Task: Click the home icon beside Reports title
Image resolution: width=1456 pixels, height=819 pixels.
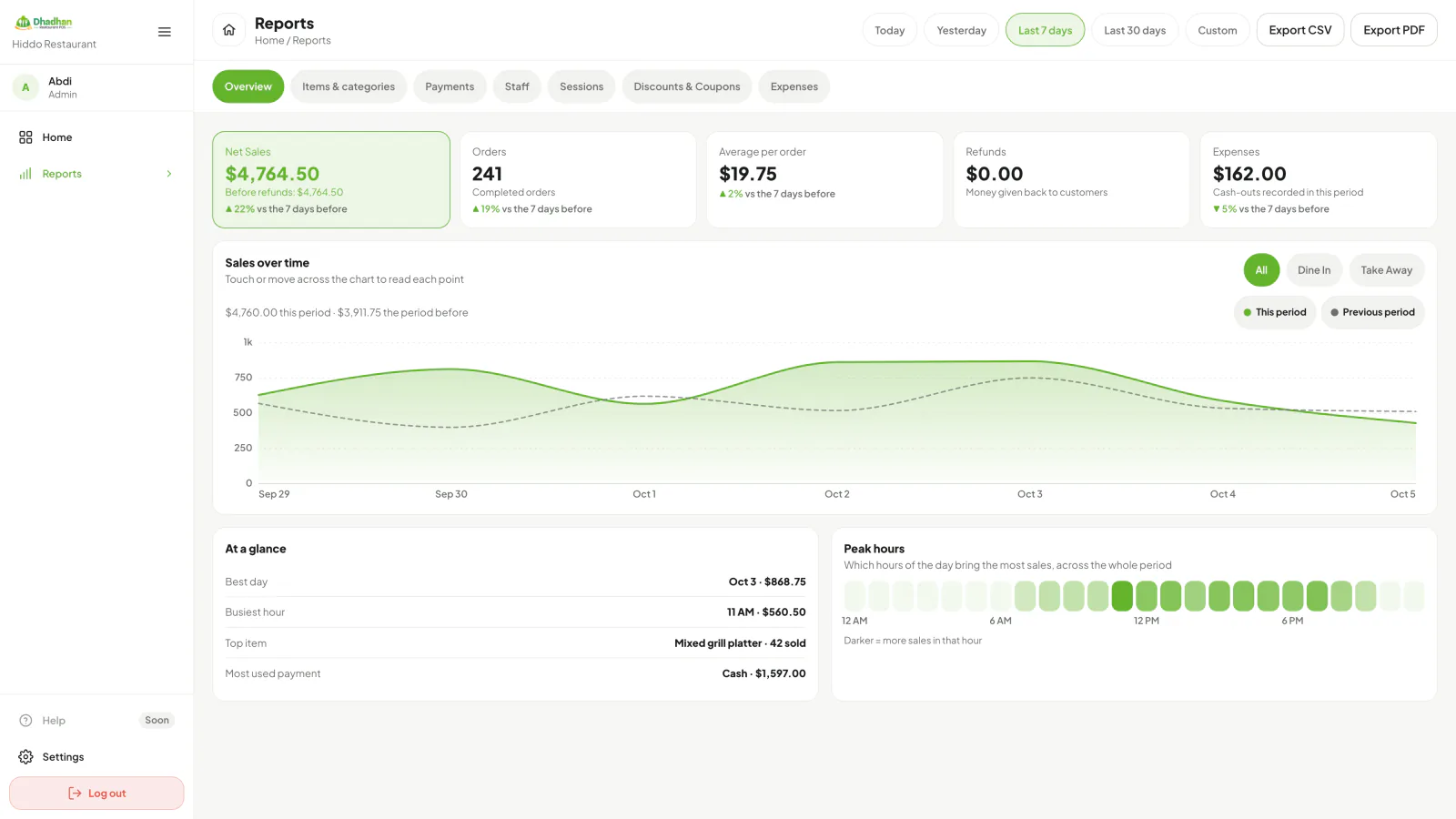Action: [229, 30]
